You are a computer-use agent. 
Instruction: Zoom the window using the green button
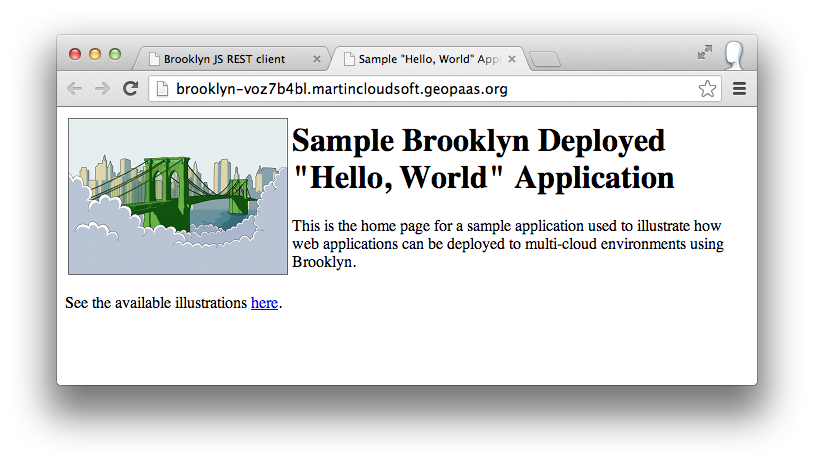115,54
